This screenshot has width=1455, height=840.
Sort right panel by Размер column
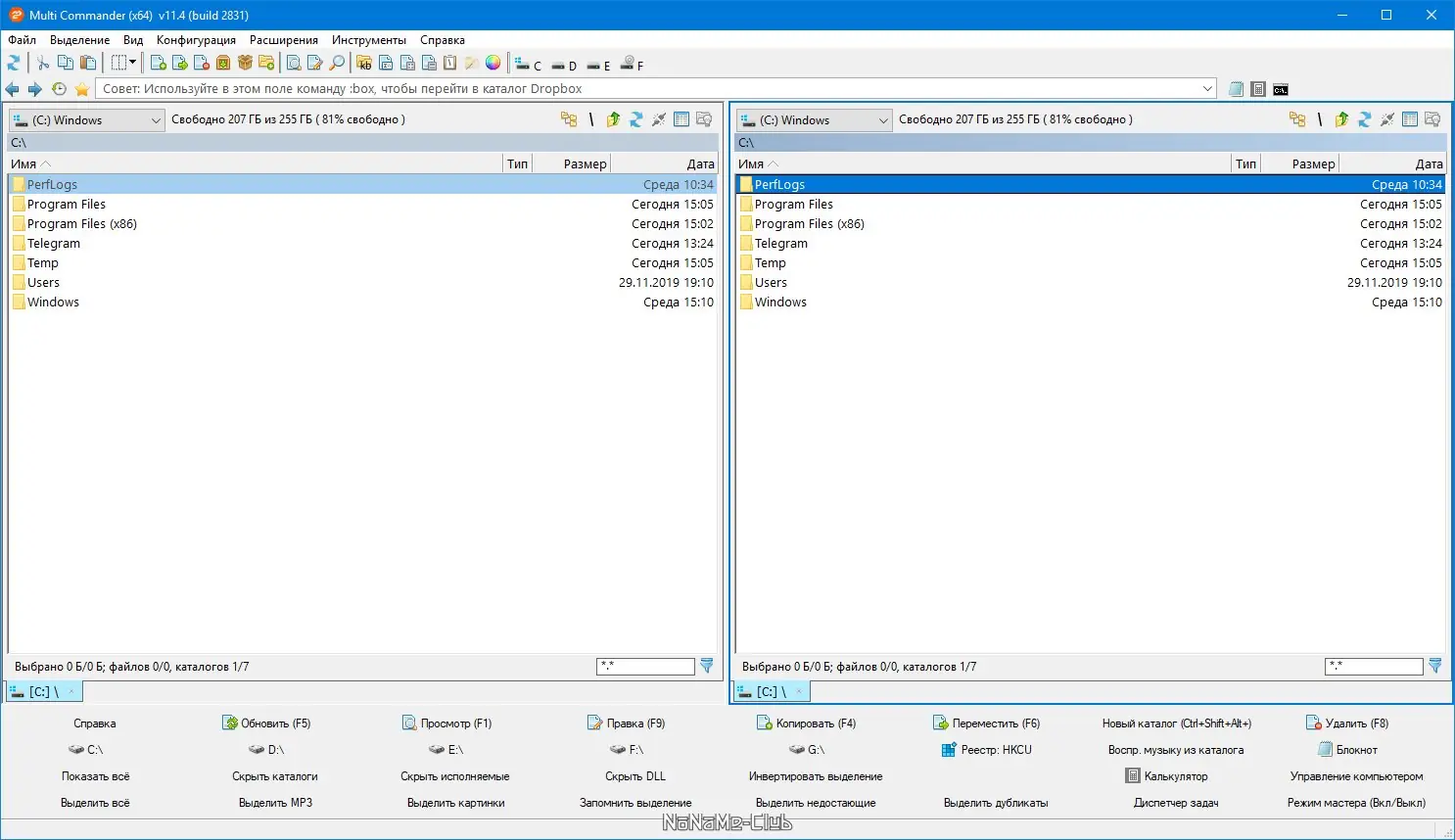(x=1299, y=163)
